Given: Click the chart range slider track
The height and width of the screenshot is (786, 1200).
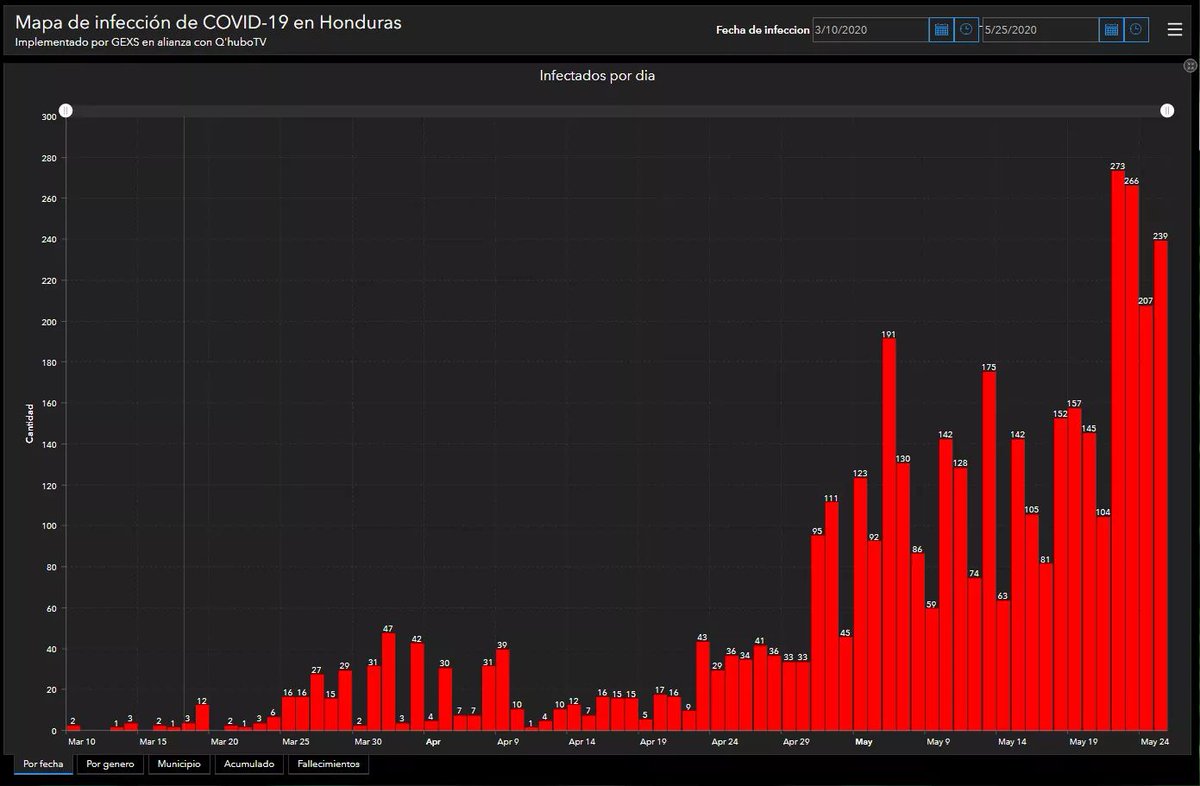Looking at the screenshot, I should (616, 111).
